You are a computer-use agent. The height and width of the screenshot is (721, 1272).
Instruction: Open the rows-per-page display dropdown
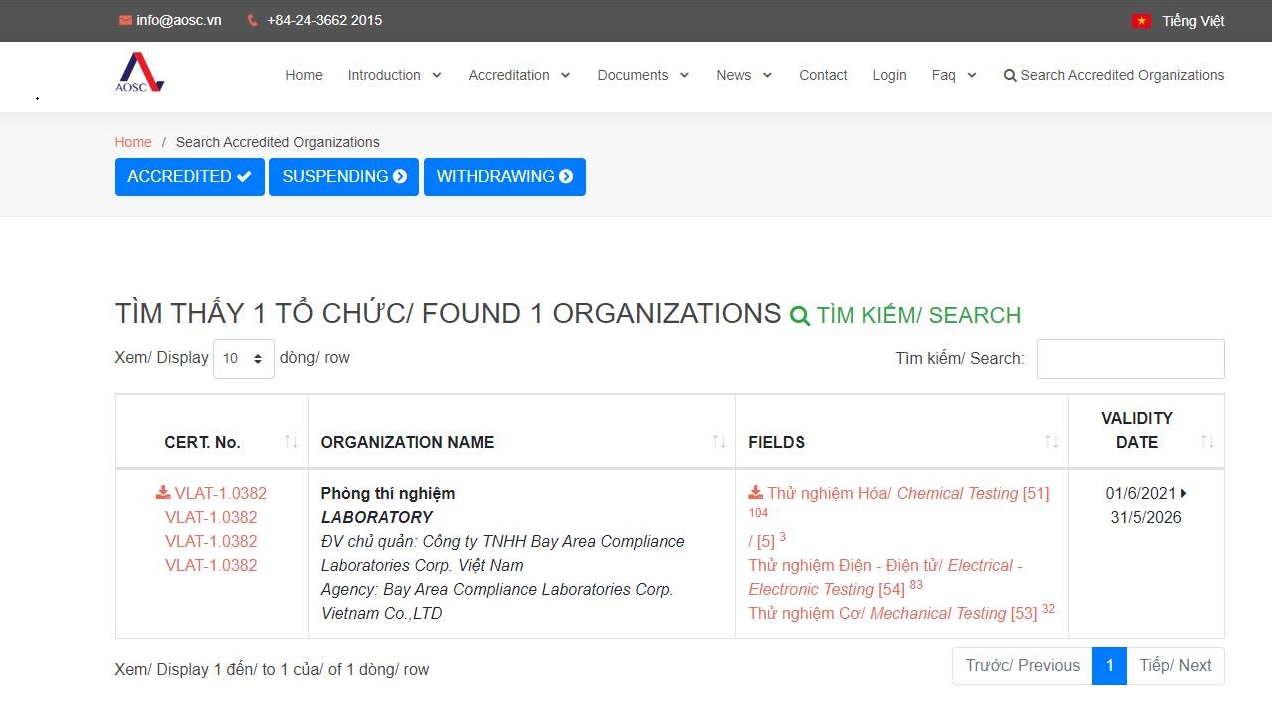(243, 358)
